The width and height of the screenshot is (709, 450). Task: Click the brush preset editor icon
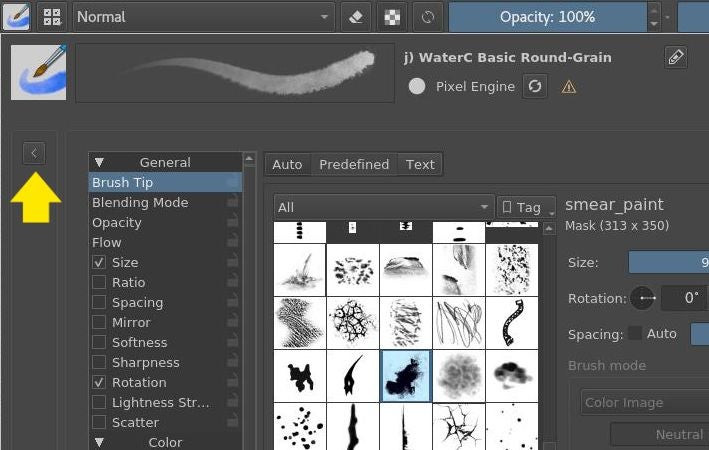pyautogui.click(x=16, y=17)
